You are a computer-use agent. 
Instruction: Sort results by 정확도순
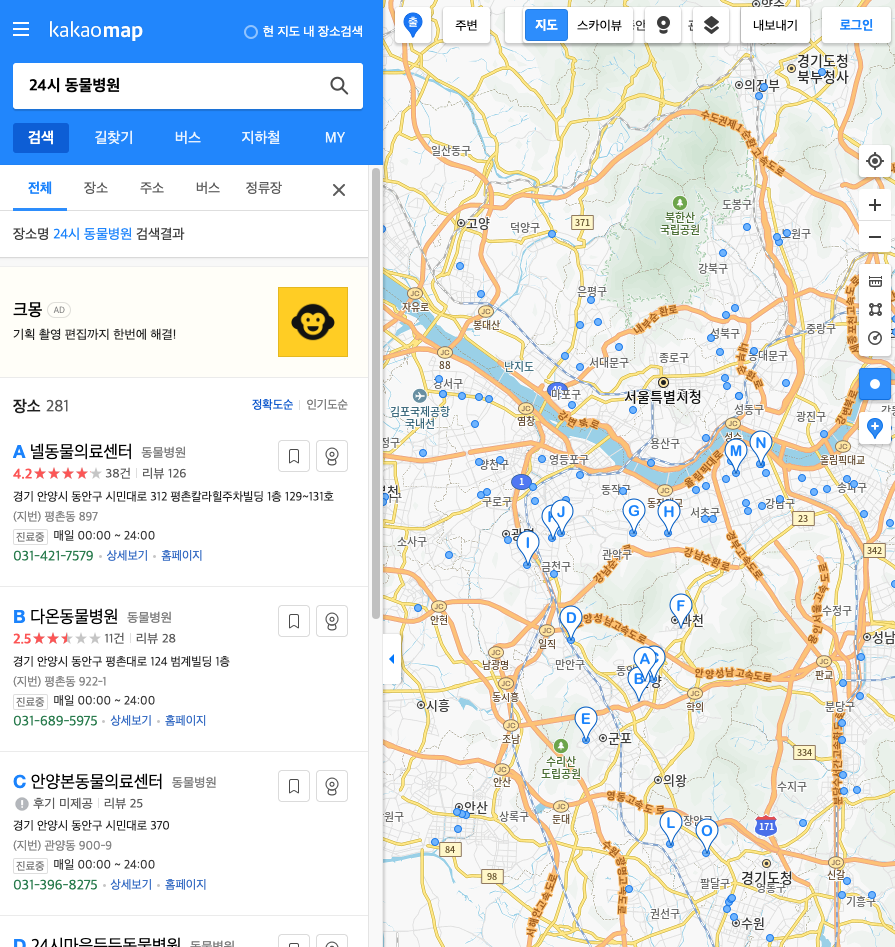pyautogui.click(x=272, y=405)
